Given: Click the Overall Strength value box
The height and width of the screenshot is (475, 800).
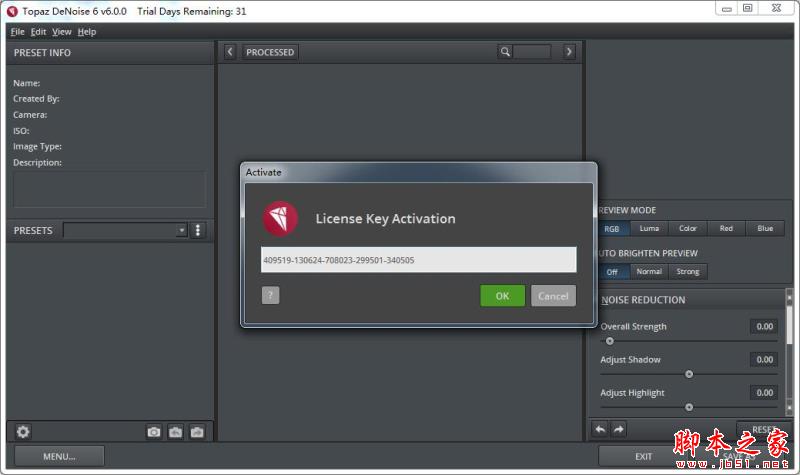Looking at the screenshot, I should tap(764, 326).
